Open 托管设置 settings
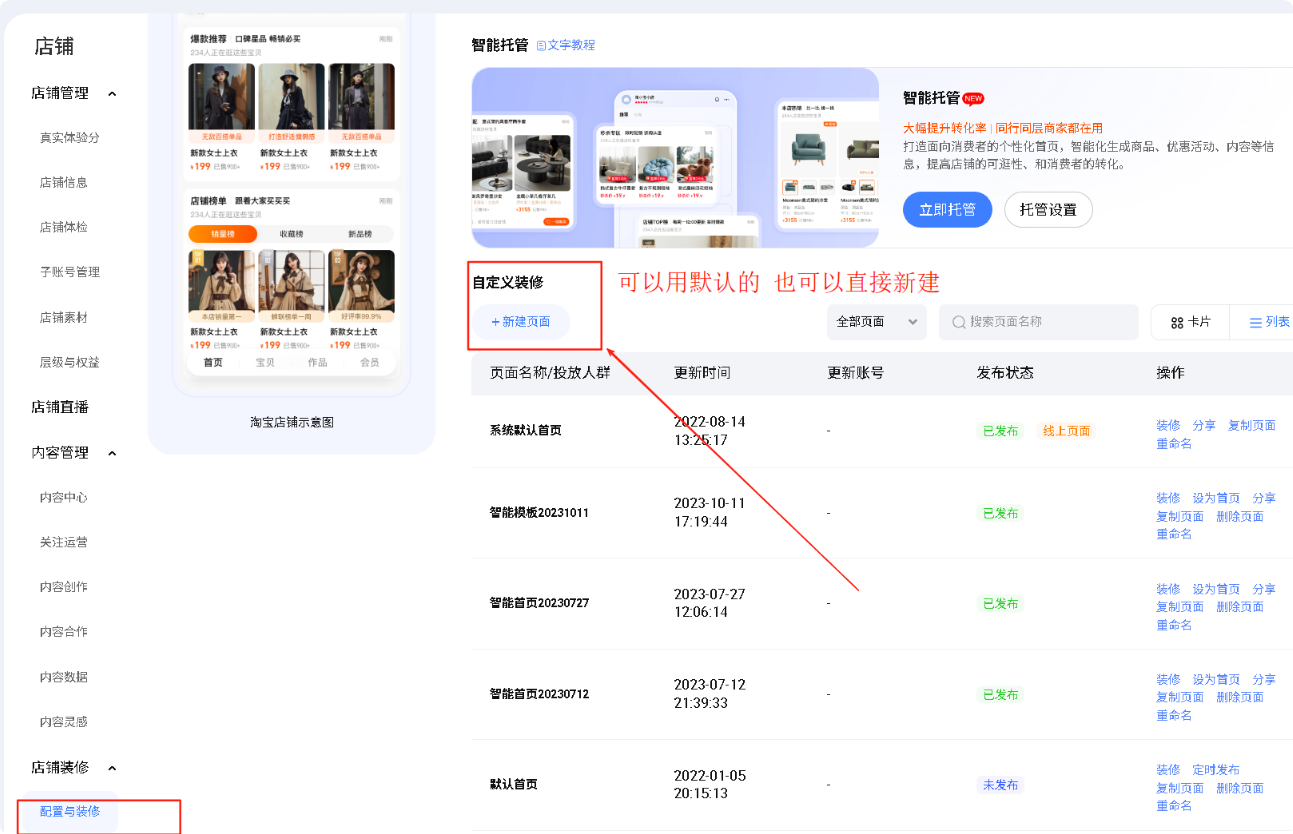The image size is (1293, 834). [x=1048, y=209]
